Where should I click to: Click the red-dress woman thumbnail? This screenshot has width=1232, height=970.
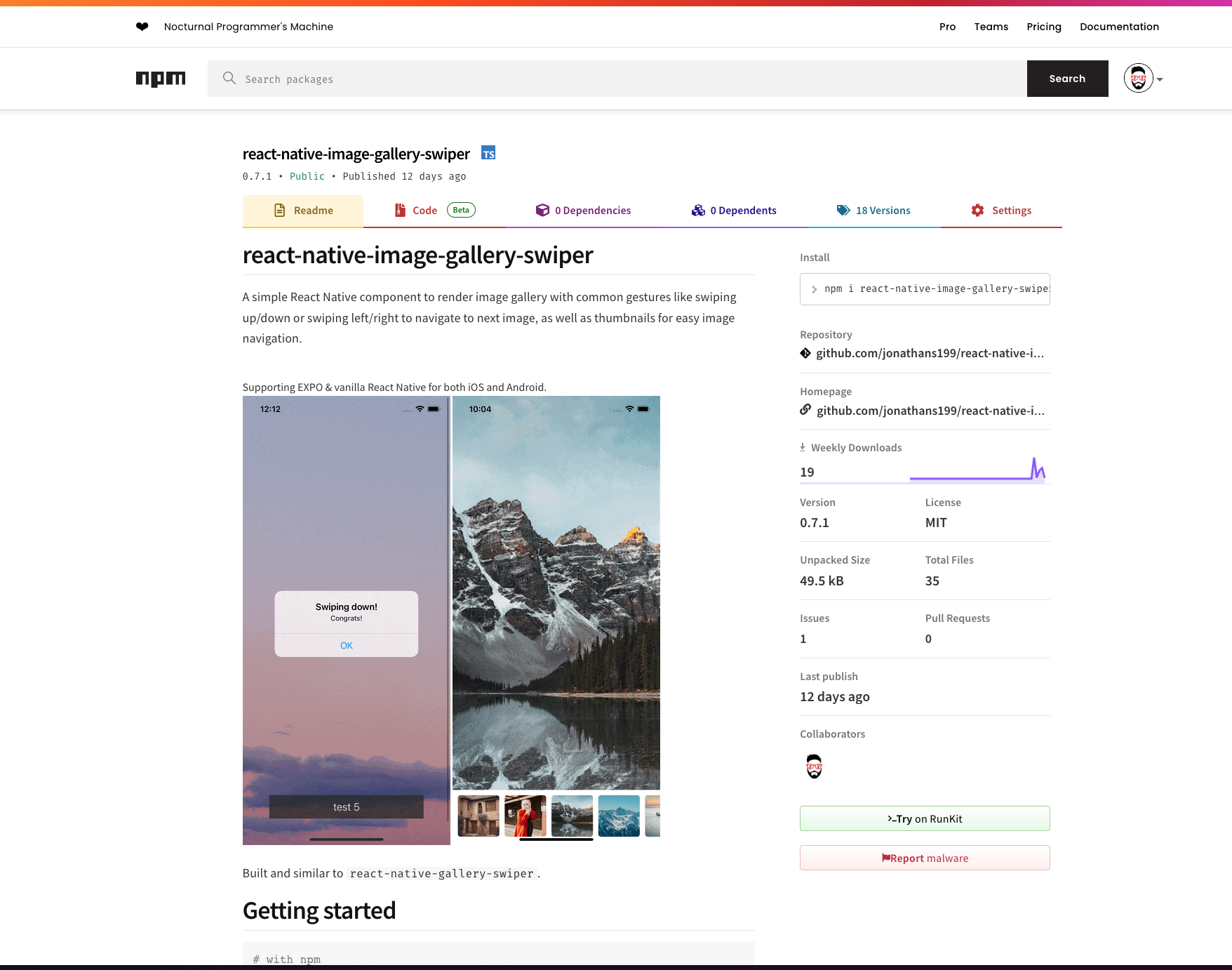click(525, 816)
